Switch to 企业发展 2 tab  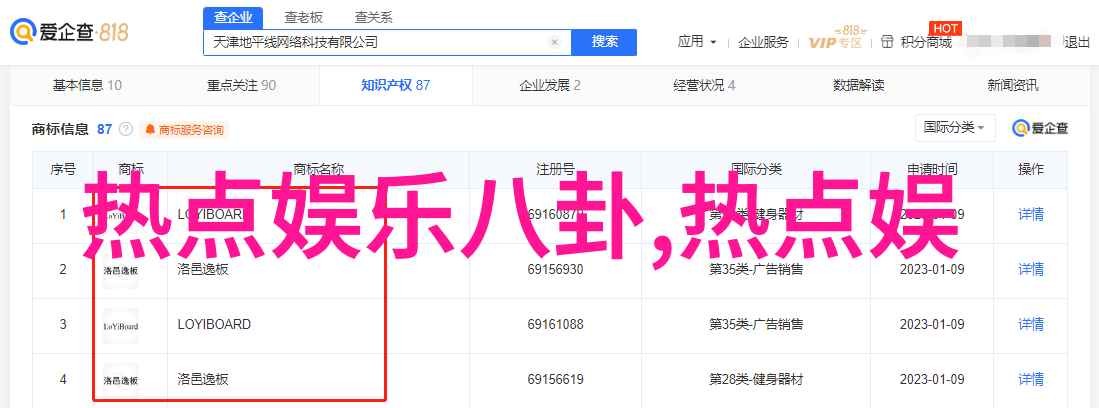click(x=550, y=86)
